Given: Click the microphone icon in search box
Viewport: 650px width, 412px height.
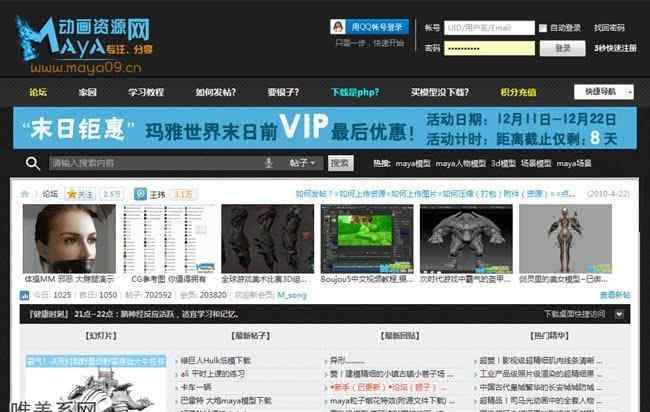Looking at the screenshot, I should (268, 163).
